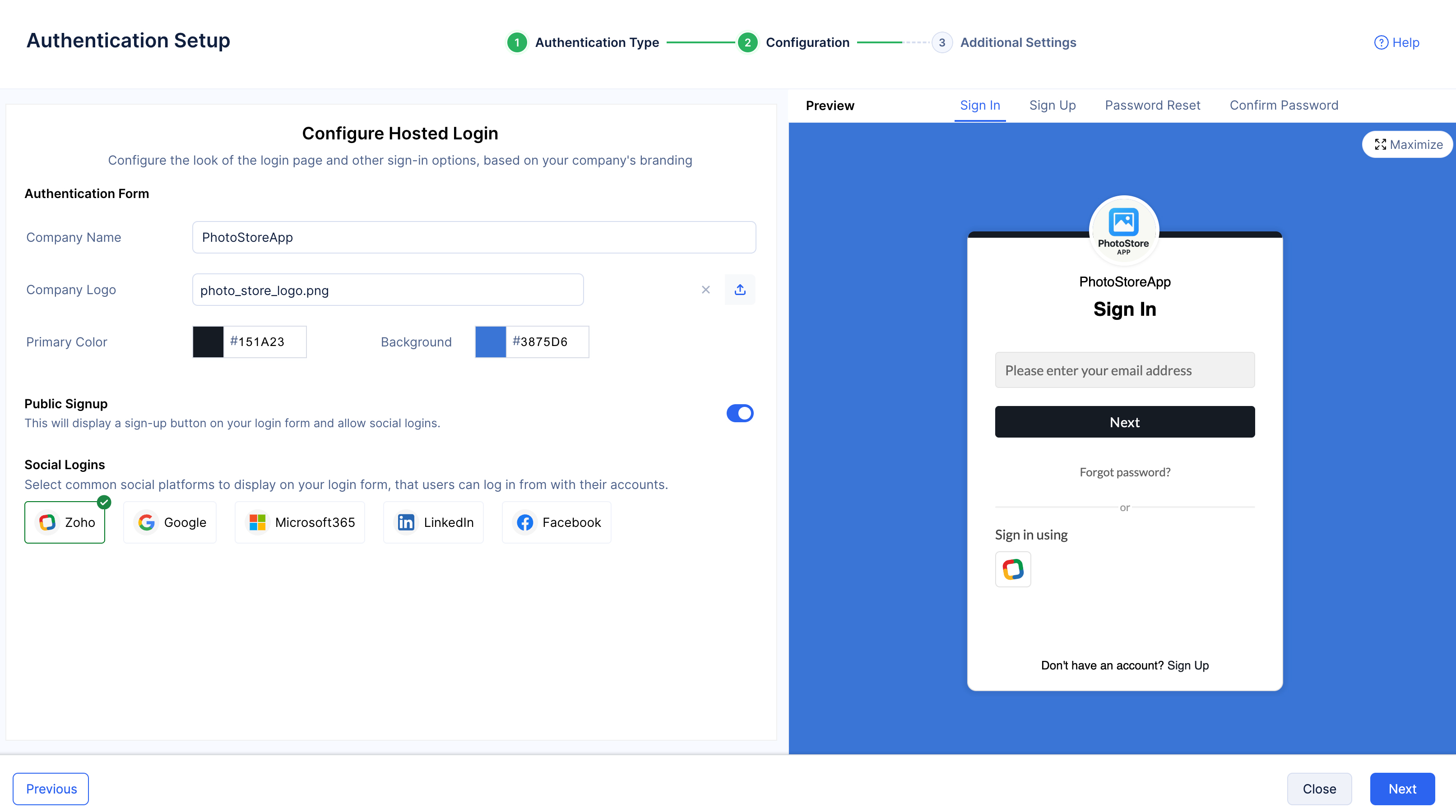Screen dimensions: 1456x812
Task: Toggle the Public Signup switch
Action: click(739, 413)
